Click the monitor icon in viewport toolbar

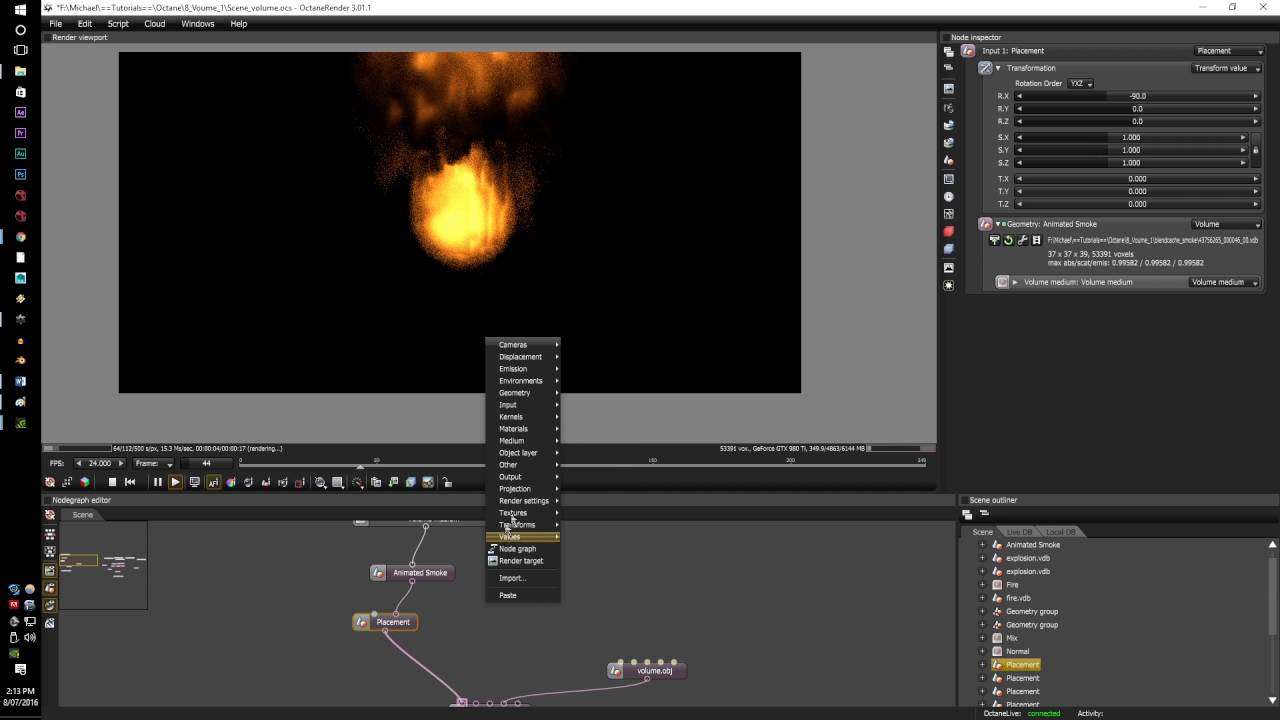point(194,482)
